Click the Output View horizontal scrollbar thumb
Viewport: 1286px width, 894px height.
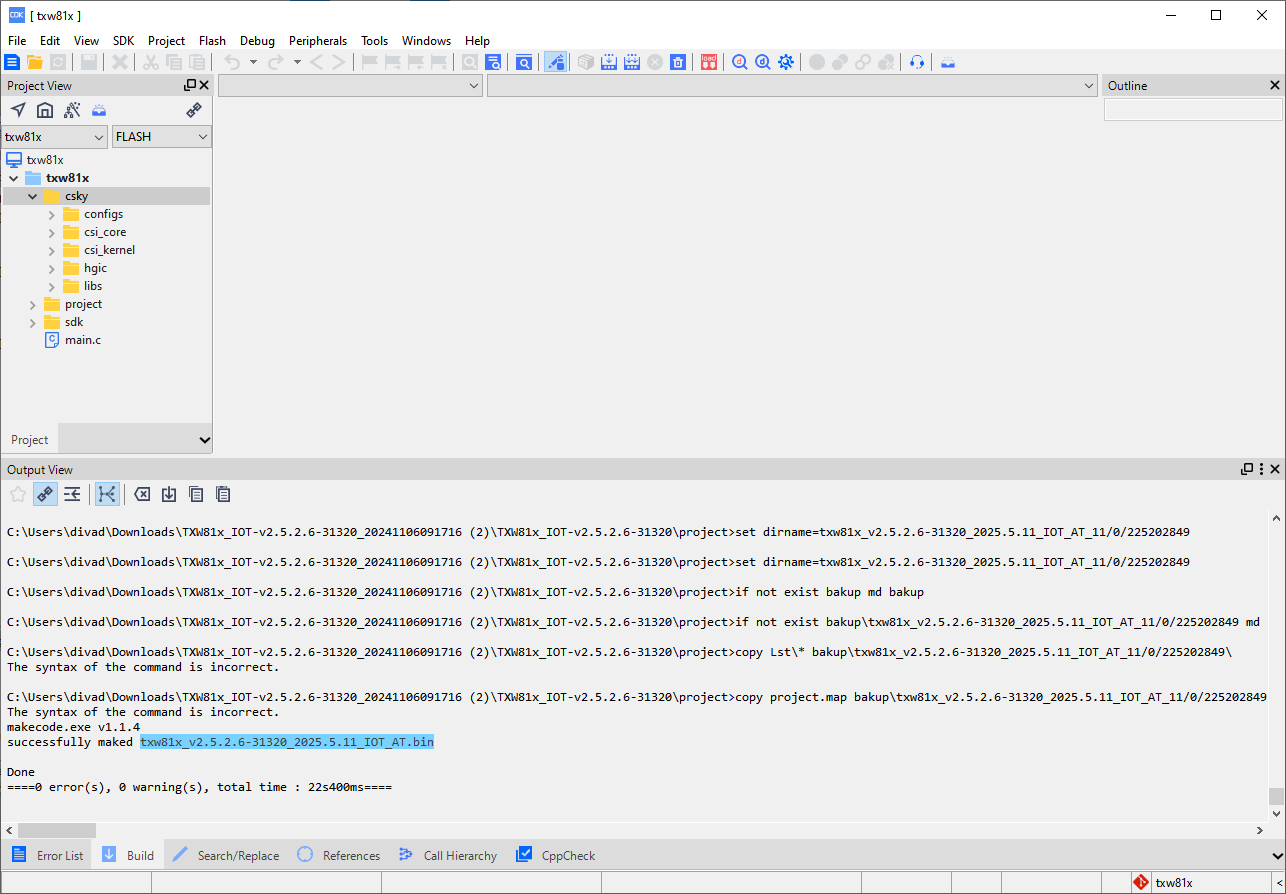[57, 830]
